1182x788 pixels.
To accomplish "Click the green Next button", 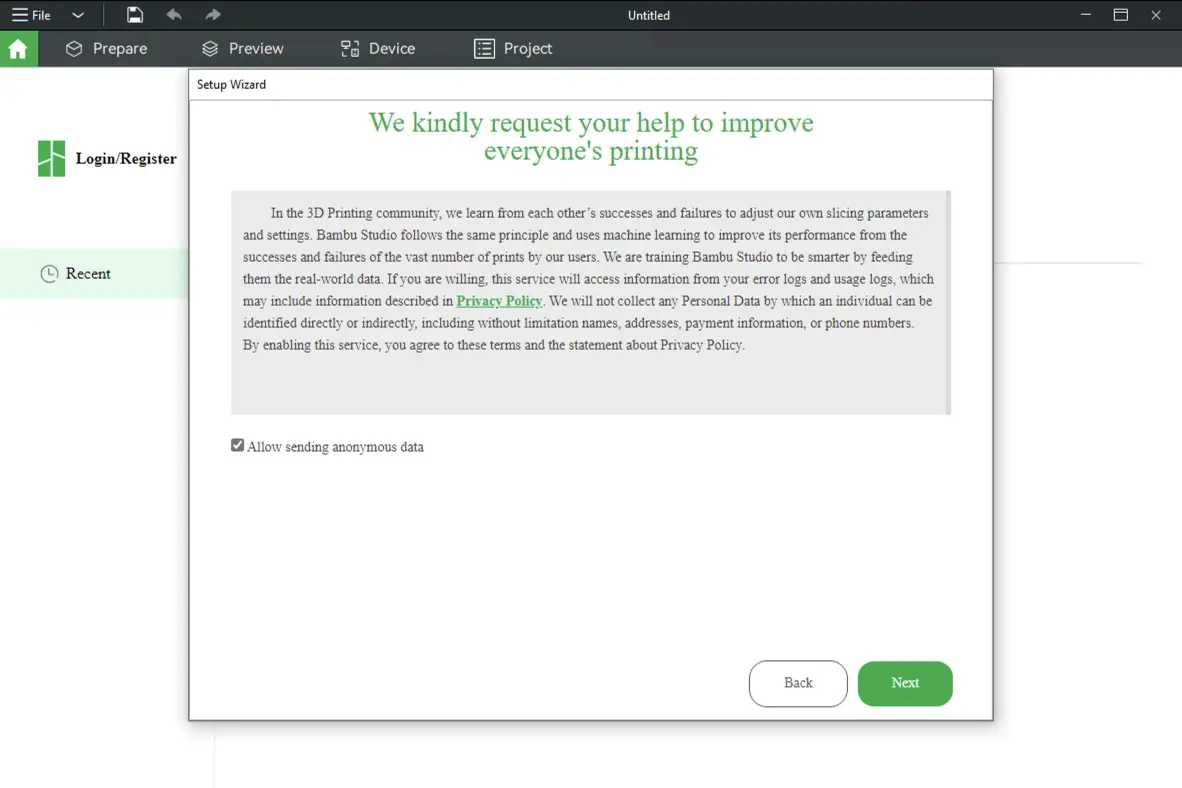I will point(905,683).
